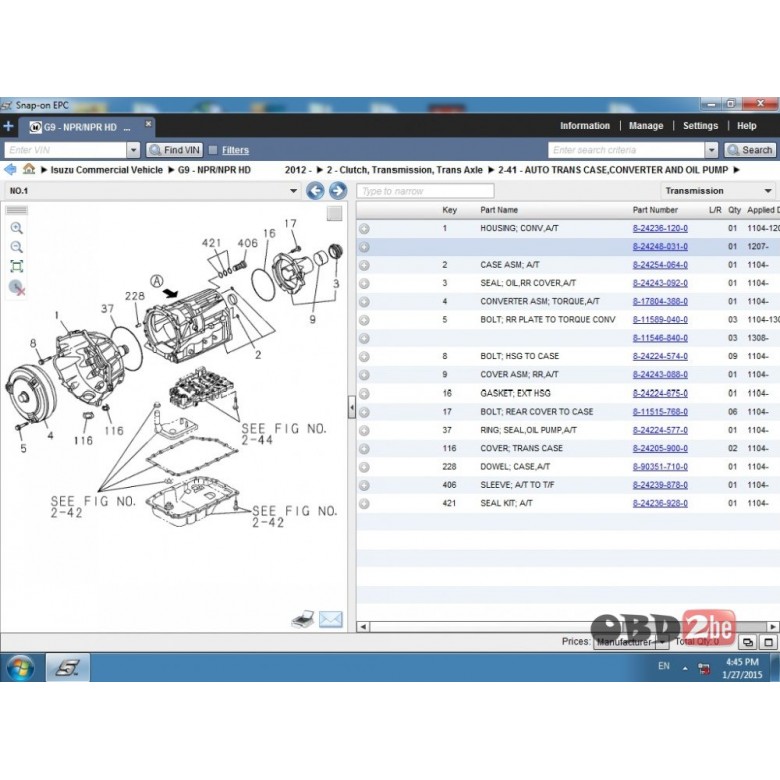Screen dimensions: 780x780
Task: Click the single-window icon at bottom right
Action: coord(768,642)
